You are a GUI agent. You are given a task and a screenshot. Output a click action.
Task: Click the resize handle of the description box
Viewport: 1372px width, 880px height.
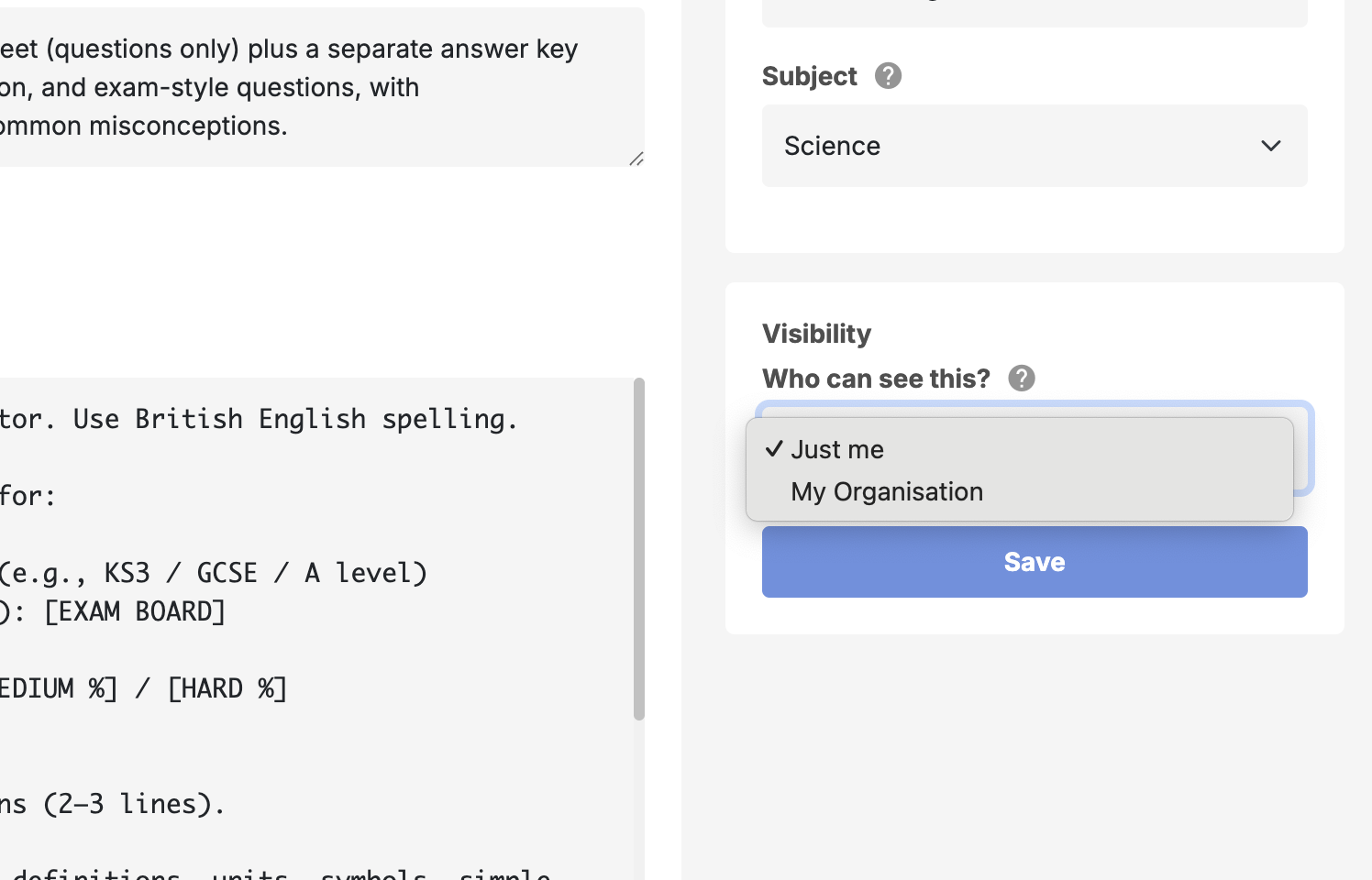click(636, 159)
